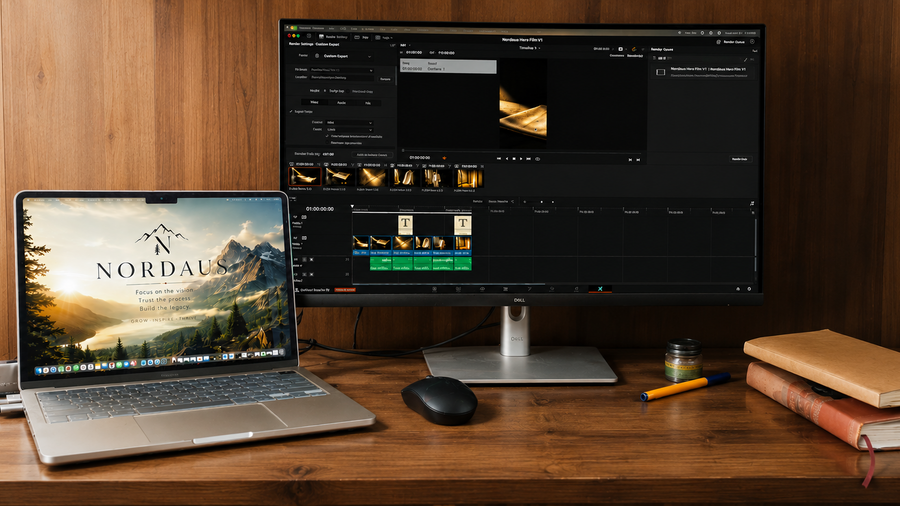Open viewer mode dropdown above timecode
The width and height of the screenshot is (900, 506).
click(406, 45)
